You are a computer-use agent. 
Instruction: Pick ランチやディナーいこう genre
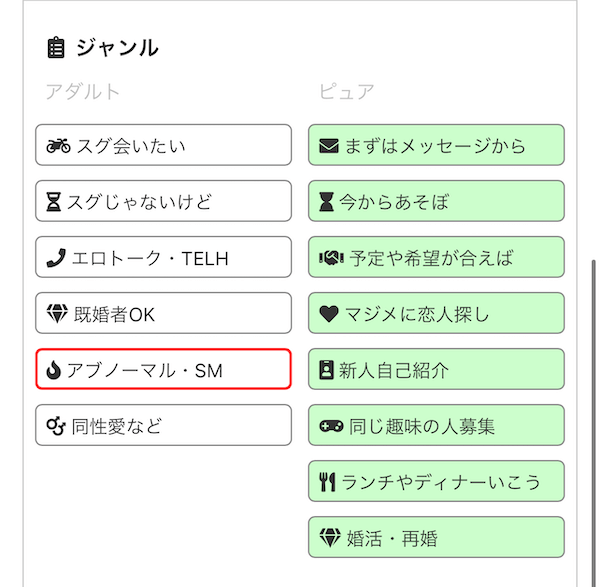436,481
